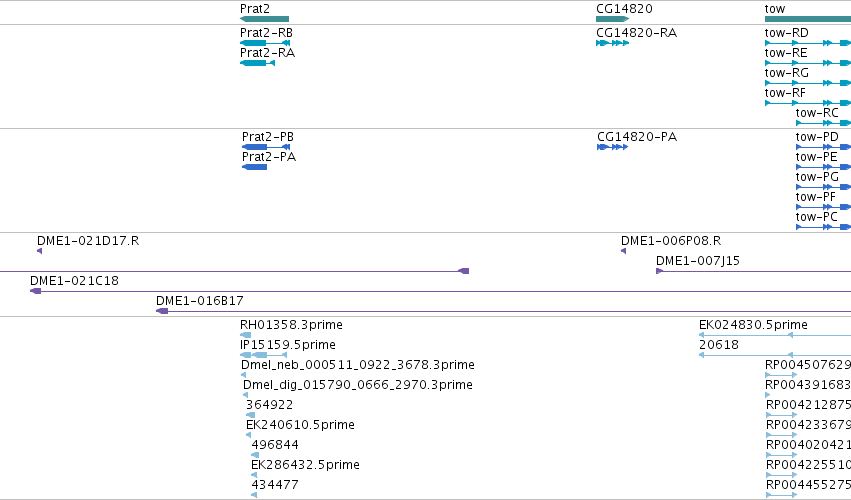The height and width of the screenshot is (500, 851).
Task: Select the Prat2-PB protein feature
Action: 266,147
